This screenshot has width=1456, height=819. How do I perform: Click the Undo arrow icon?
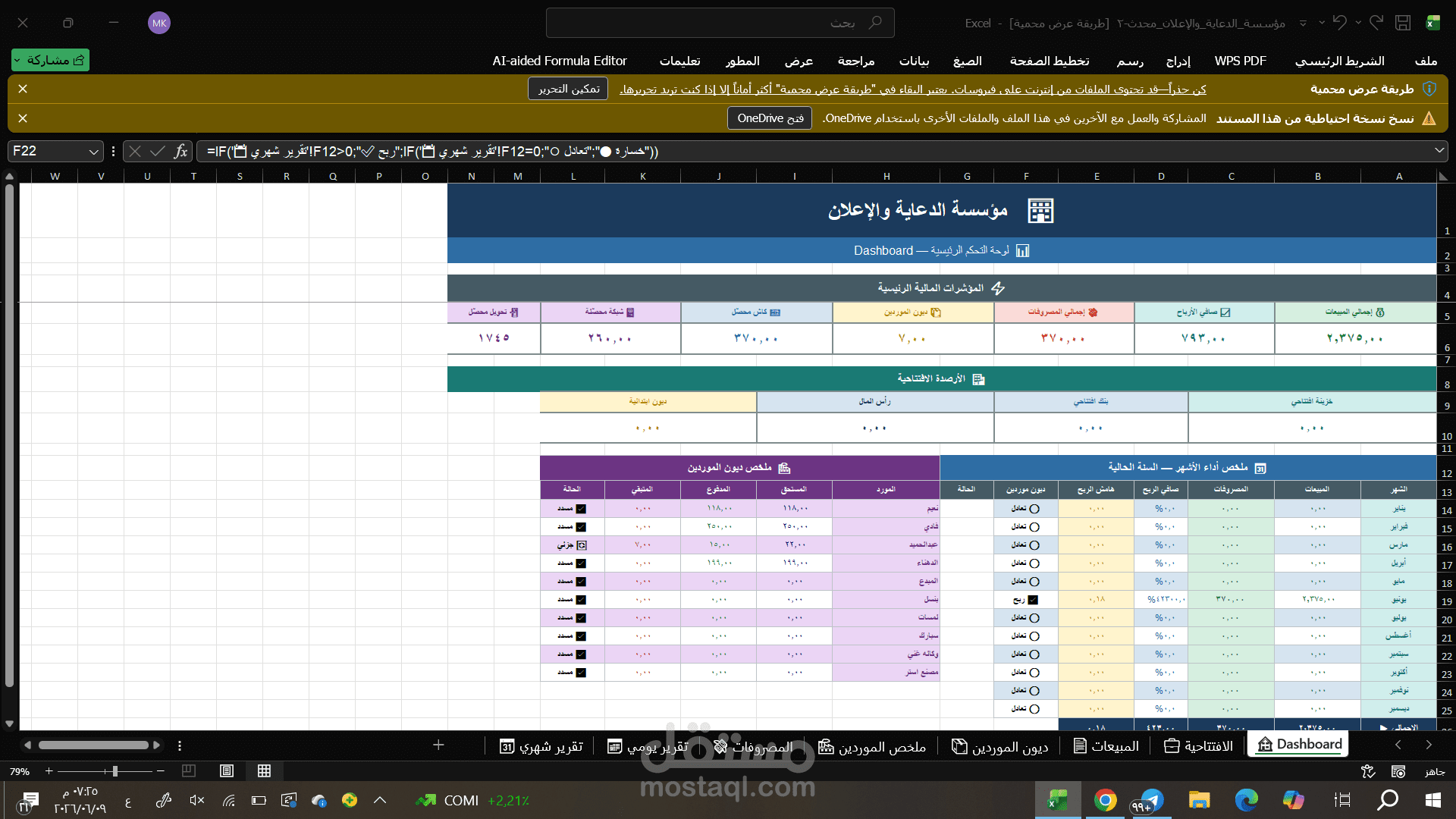point(1340,23)
